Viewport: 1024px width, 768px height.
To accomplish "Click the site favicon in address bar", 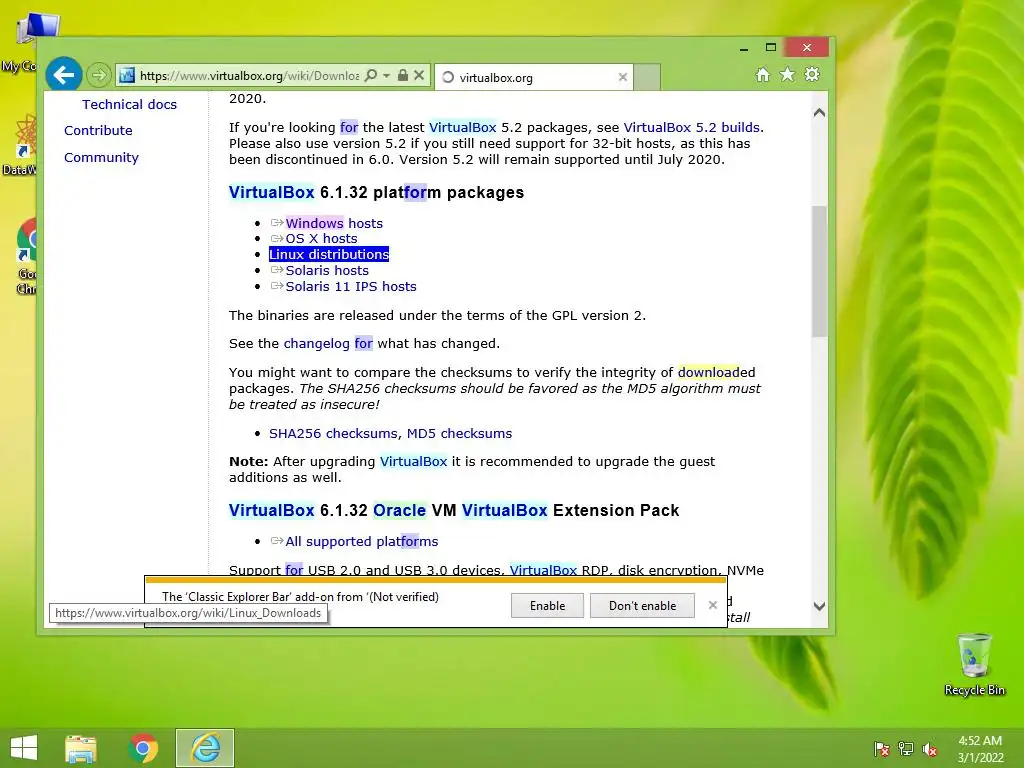I will click(127, 75).
